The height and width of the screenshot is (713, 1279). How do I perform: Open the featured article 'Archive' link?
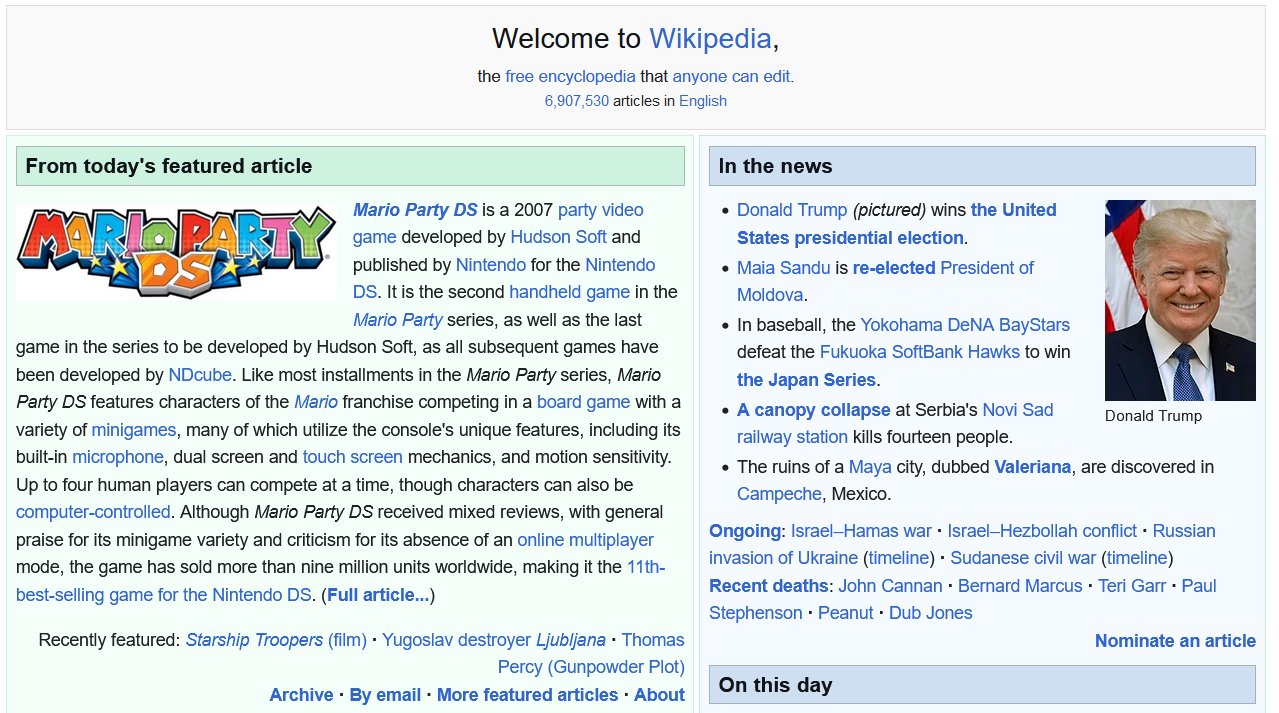[301, 695]
